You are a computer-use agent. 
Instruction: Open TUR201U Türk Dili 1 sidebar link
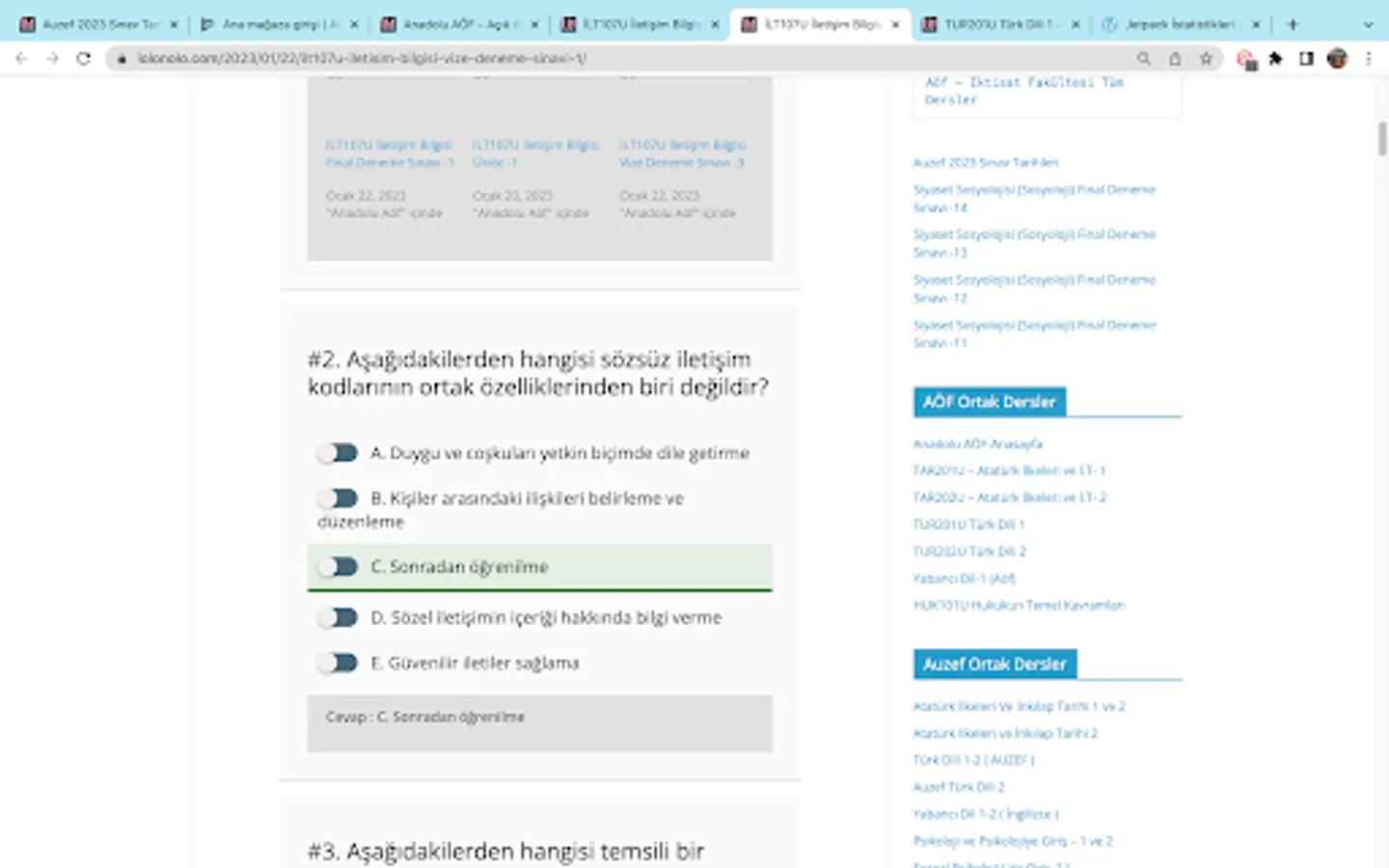click(x=968, y=525)
